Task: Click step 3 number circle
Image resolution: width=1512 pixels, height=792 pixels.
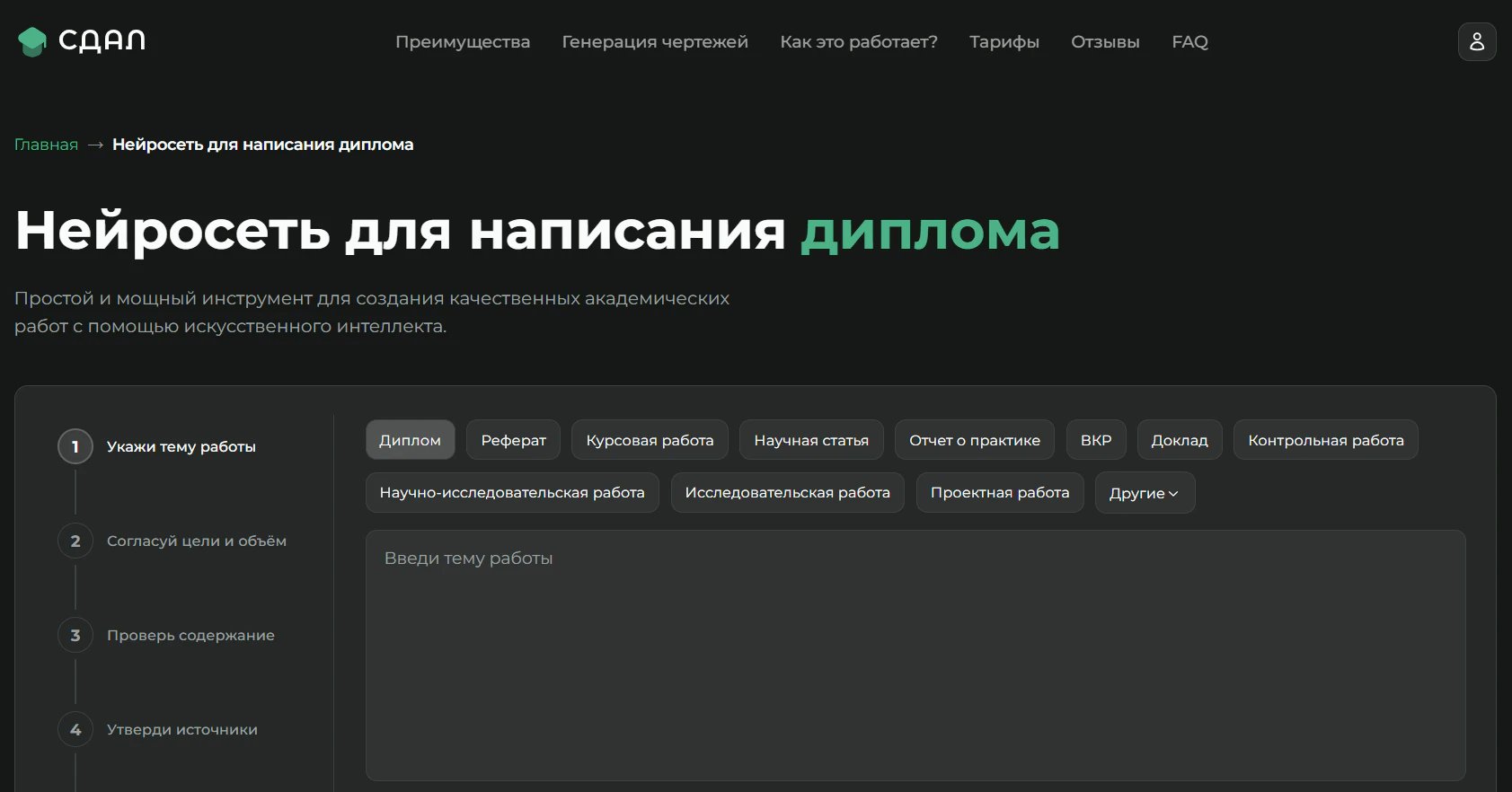Action: [x=75, y=635]
